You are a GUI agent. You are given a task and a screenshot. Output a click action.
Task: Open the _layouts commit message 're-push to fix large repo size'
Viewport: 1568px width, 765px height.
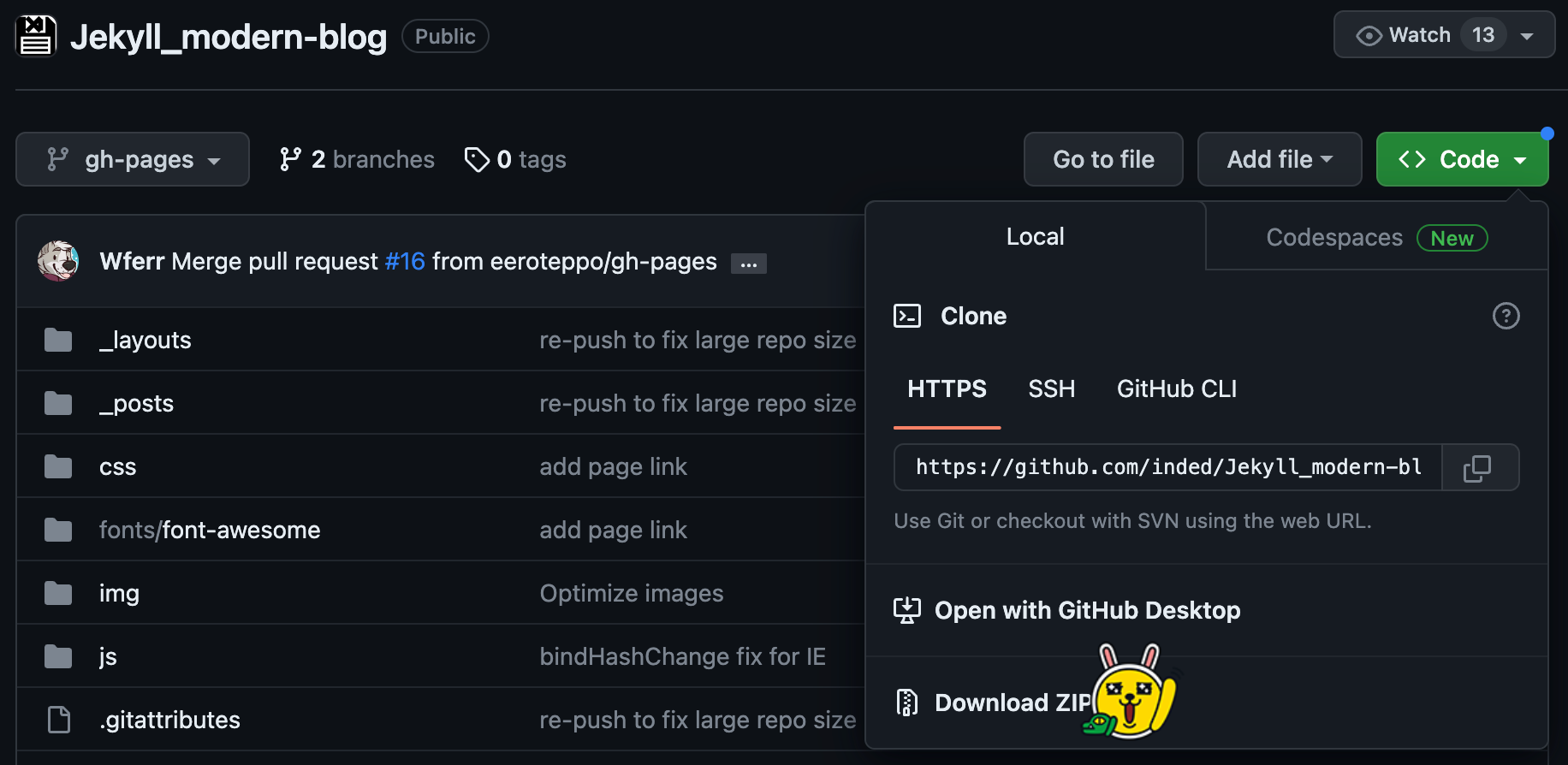(698, 340)
